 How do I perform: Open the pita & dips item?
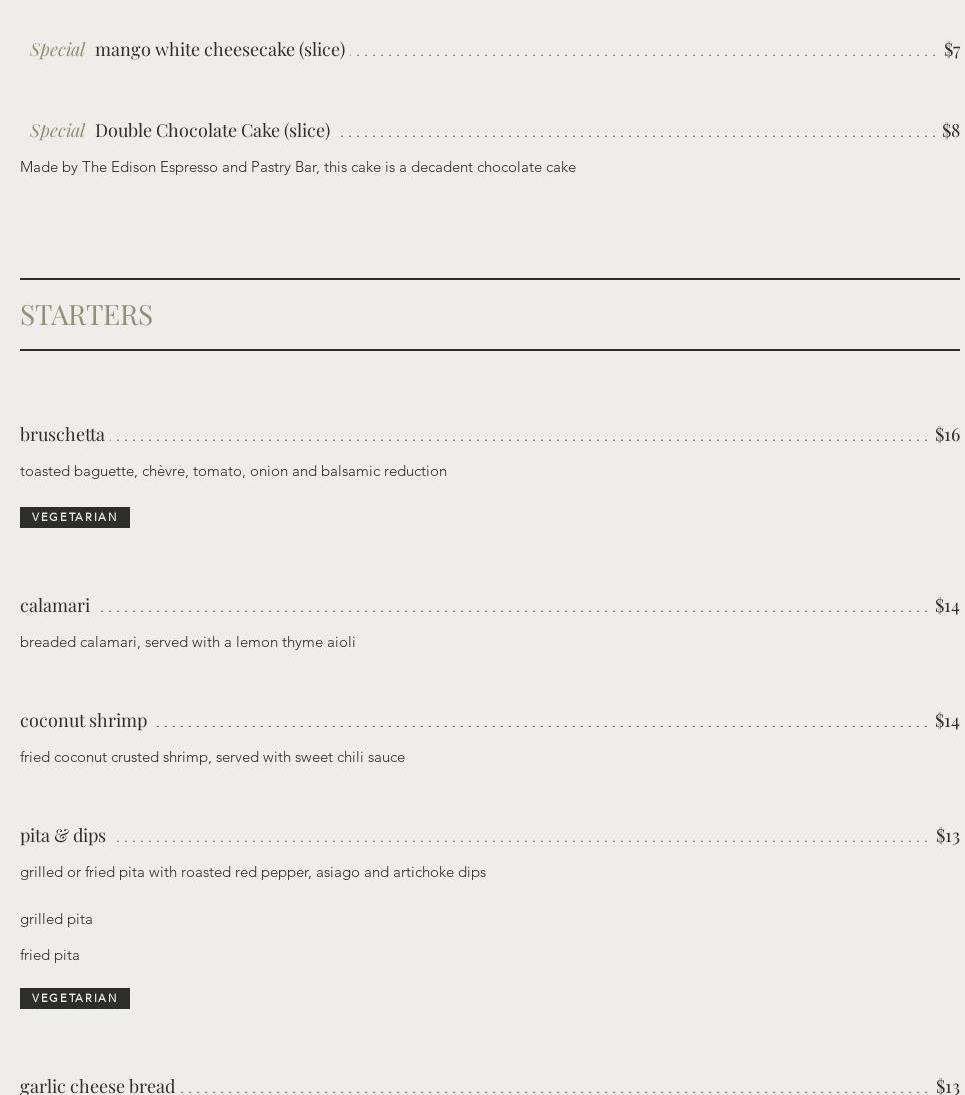[63, 835]
